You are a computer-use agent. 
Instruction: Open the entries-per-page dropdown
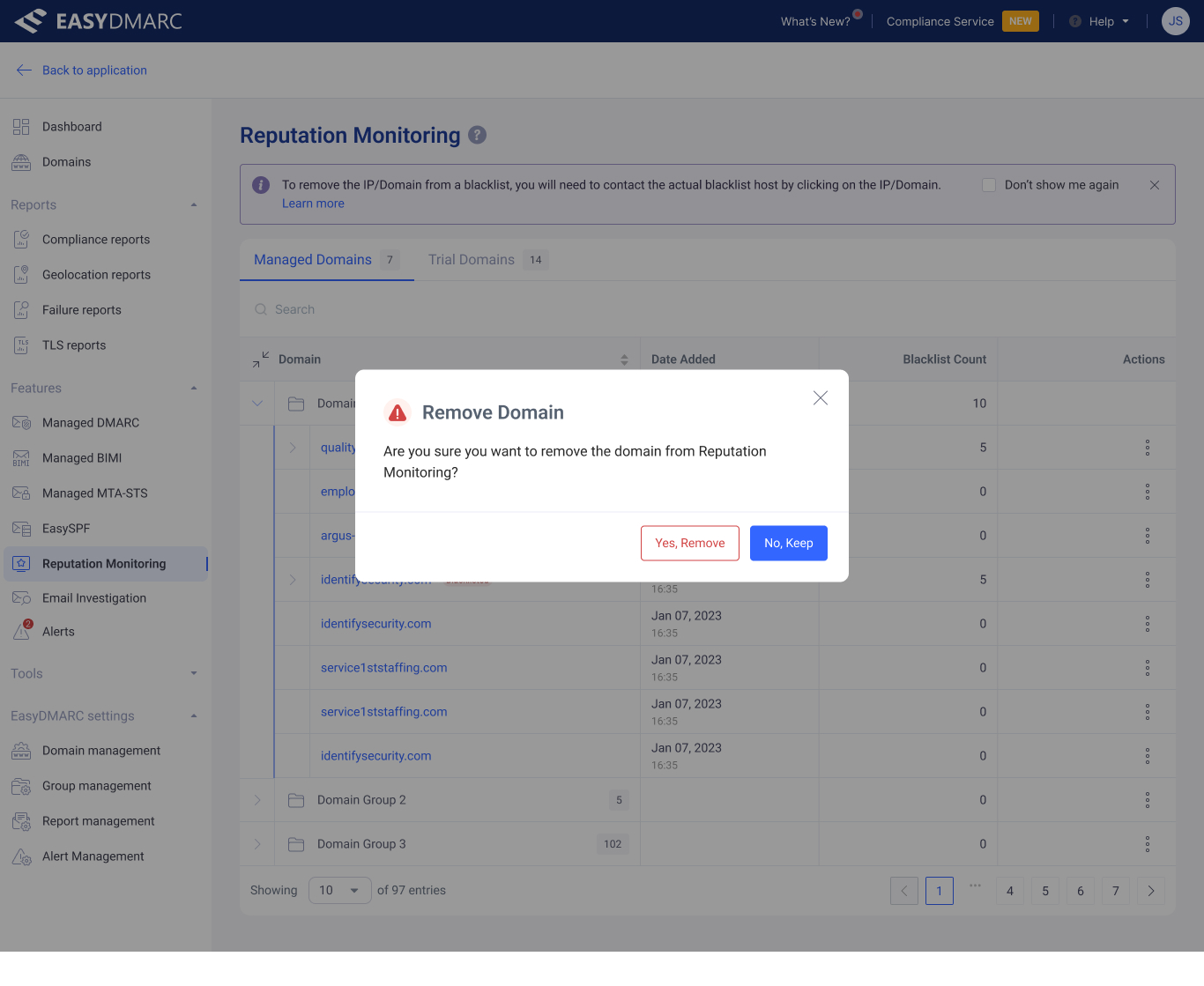(340, 891)
